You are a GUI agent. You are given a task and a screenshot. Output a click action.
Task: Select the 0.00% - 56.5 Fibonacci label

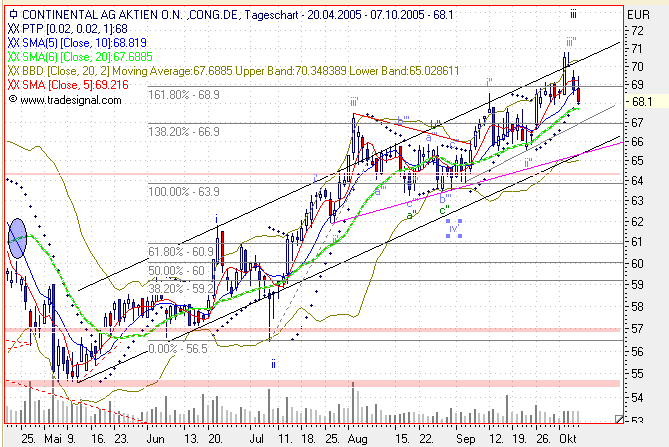(178, 349)
